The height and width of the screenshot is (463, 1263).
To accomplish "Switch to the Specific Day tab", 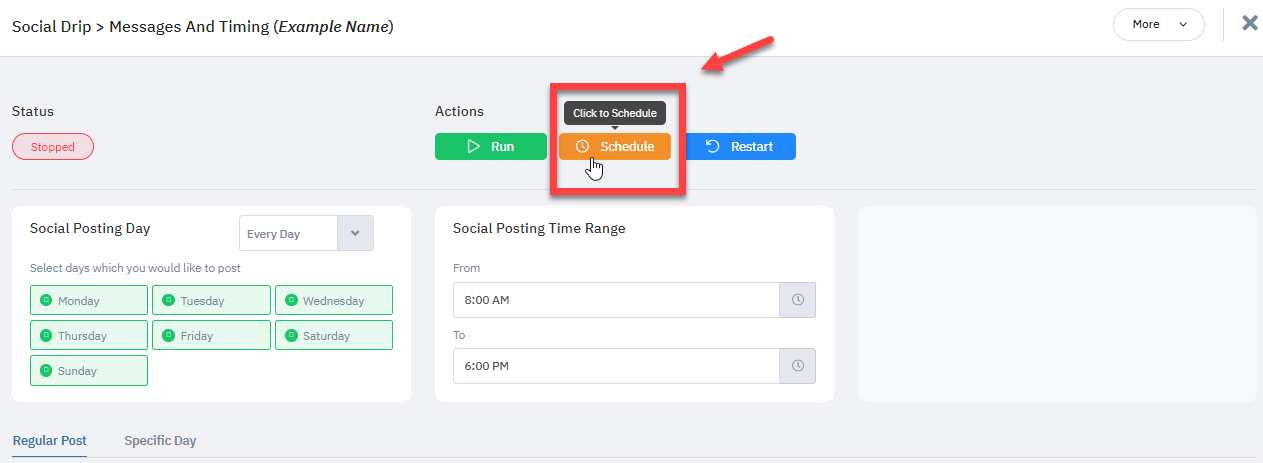I will pyautogui.click(x=160, y=440).
